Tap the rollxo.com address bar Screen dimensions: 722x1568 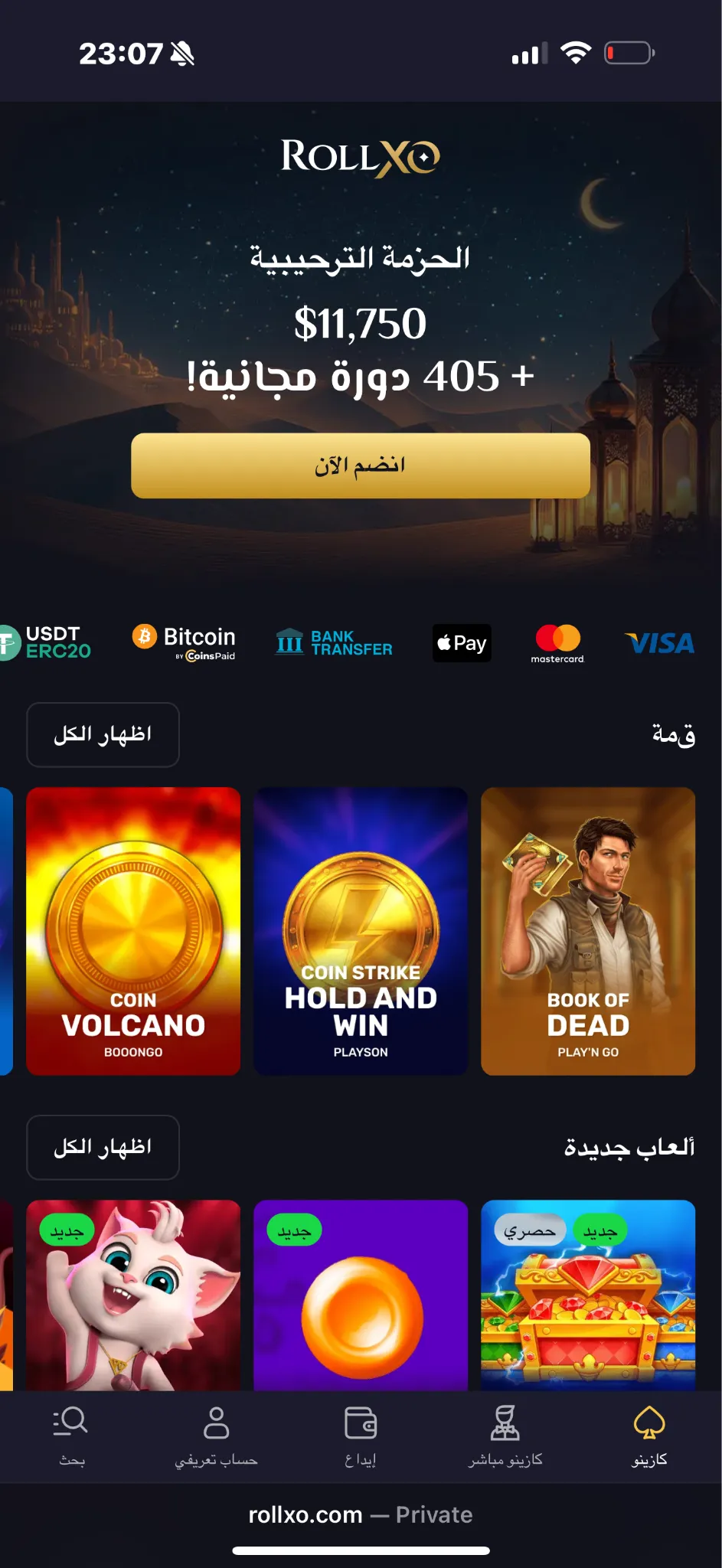tap(361, 1514)
